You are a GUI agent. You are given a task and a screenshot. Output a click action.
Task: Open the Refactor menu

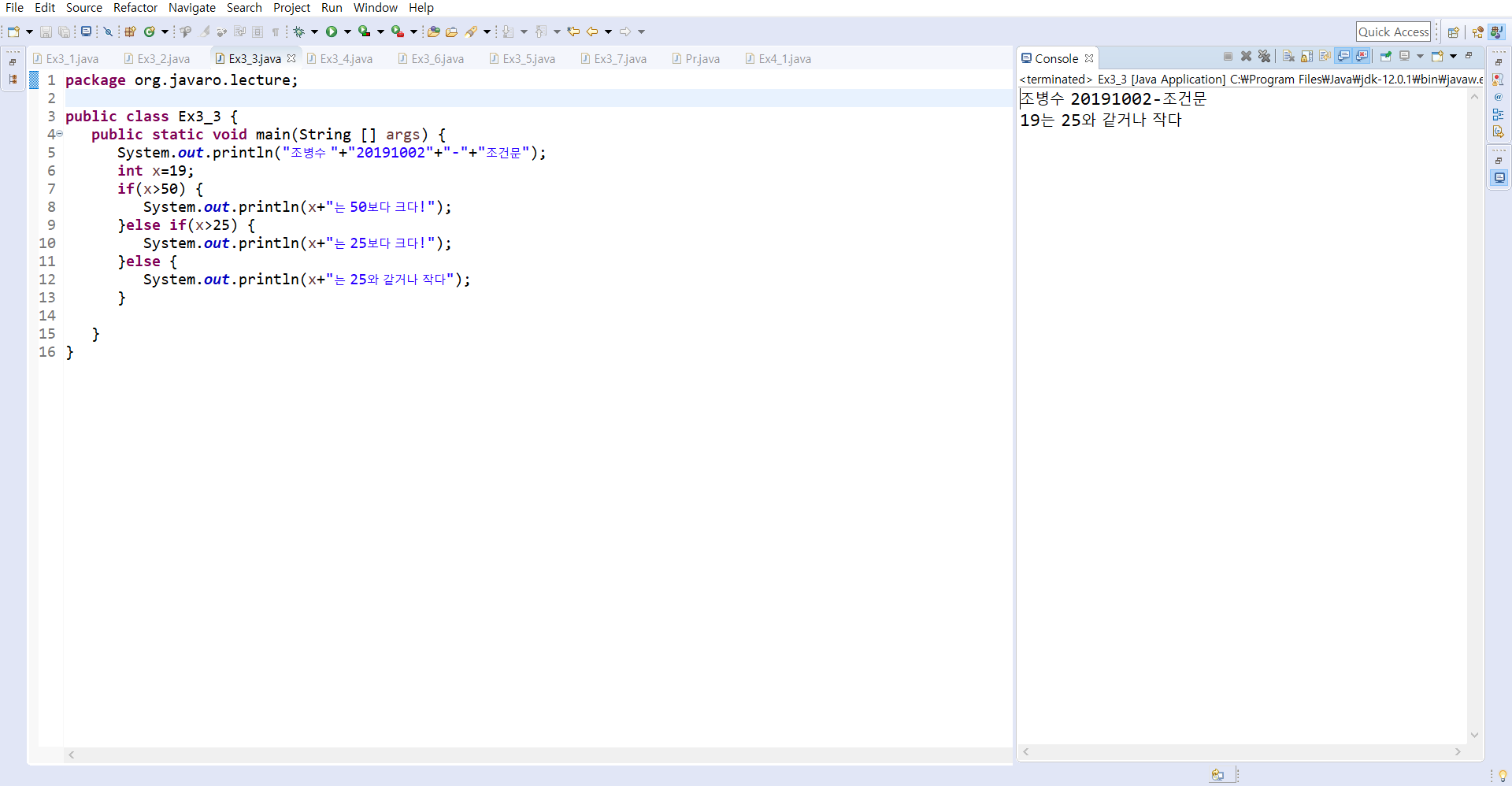(135, 8)
